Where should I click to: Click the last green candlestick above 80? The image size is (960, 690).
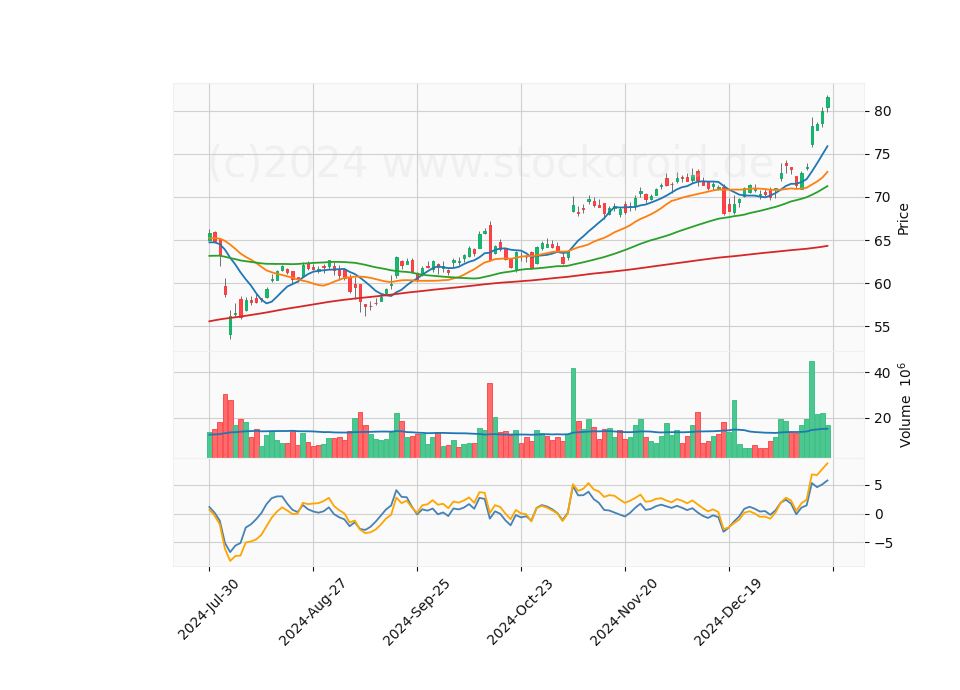(828, 102)
